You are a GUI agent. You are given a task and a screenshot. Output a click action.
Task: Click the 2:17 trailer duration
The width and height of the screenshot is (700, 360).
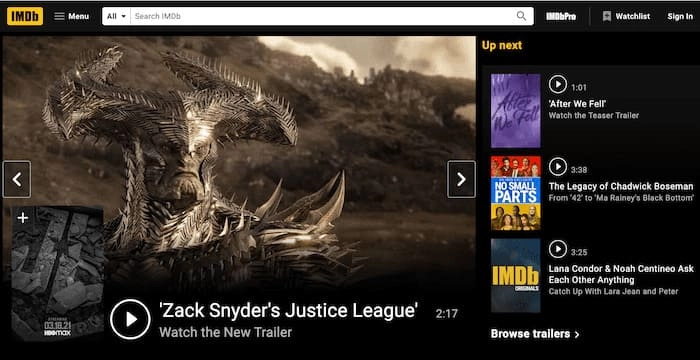click(447, 314)
